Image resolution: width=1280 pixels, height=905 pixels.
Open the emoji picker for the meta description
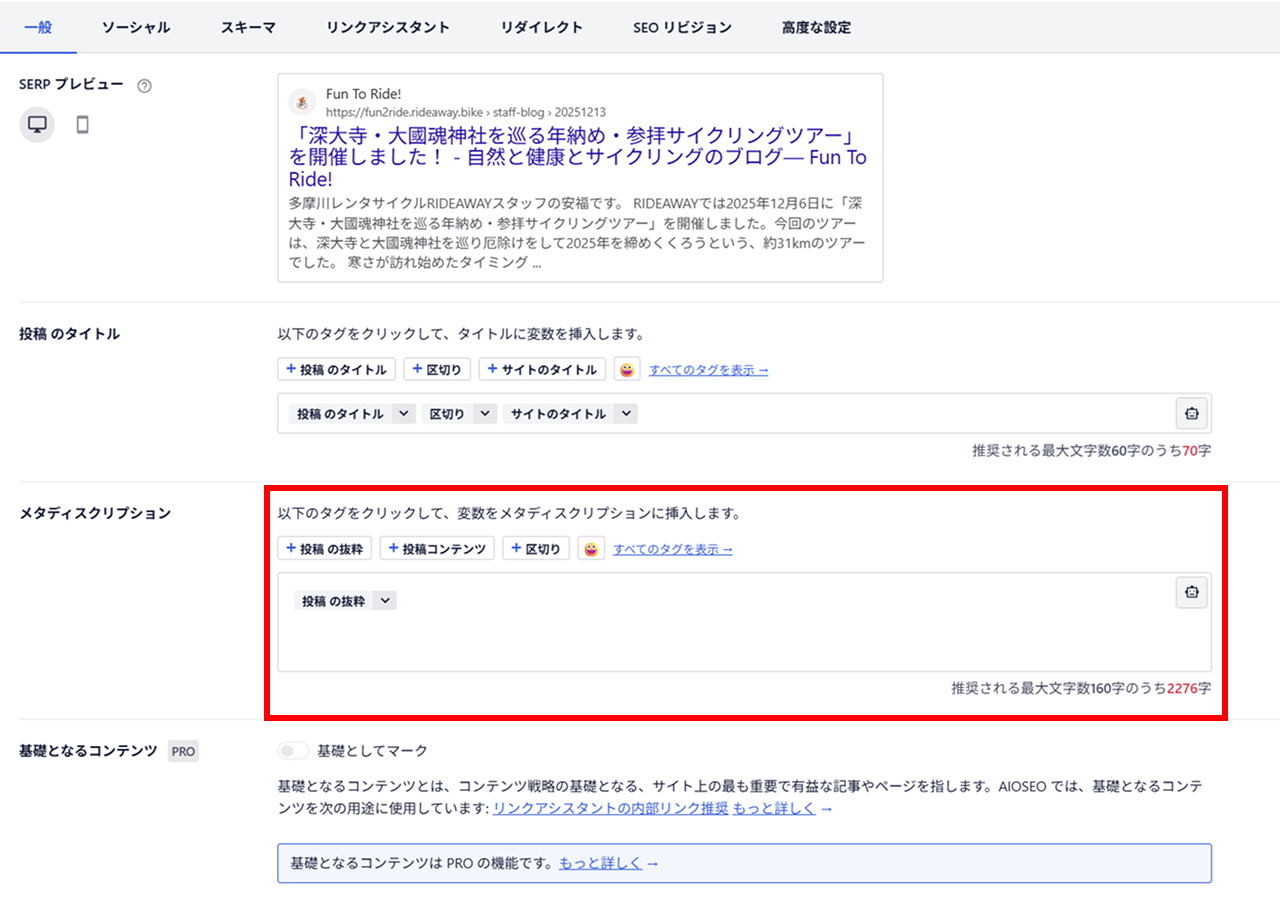[591, 548]
